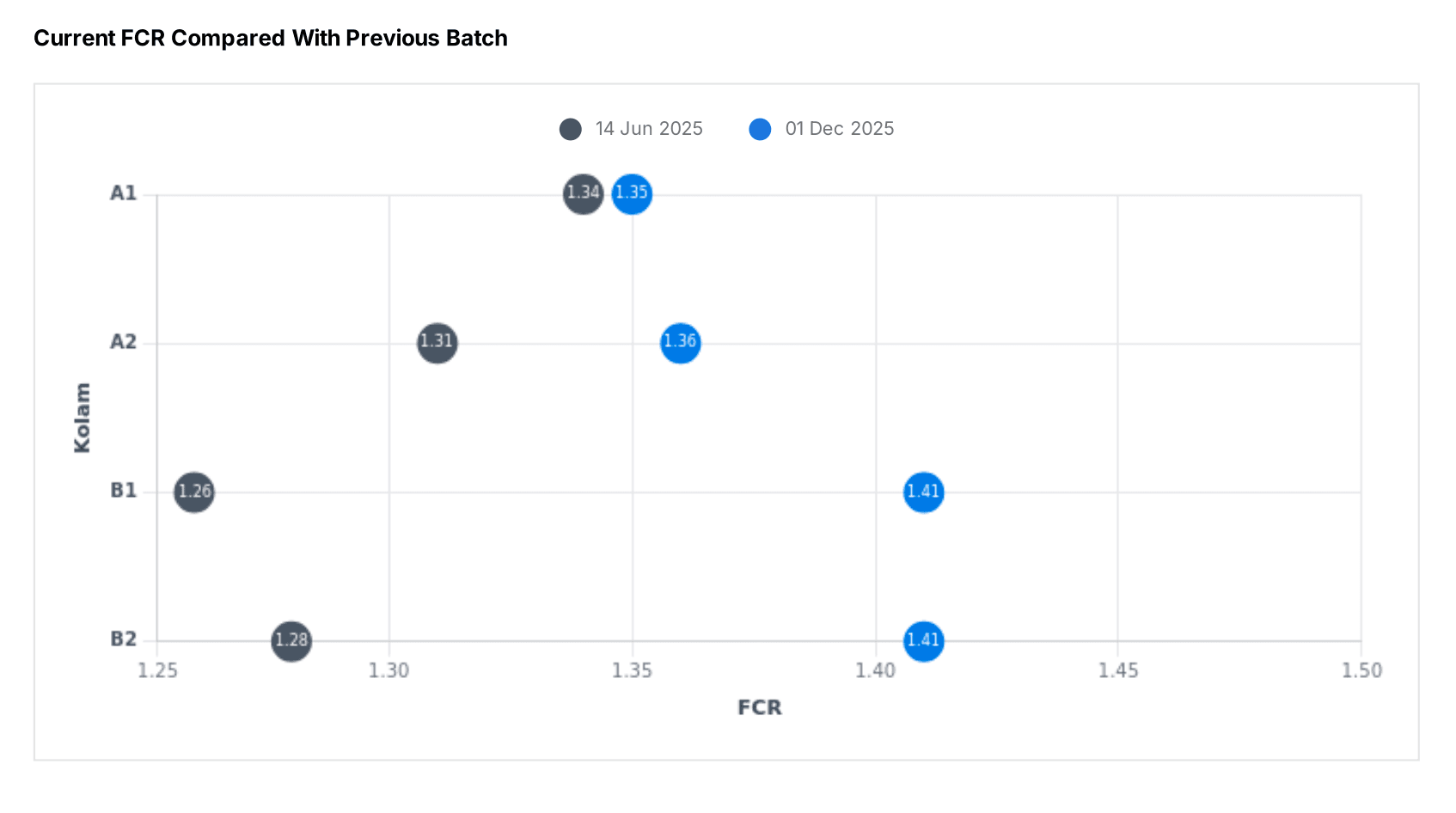This screenshot has height=813, width=1456.
Task: Click the "01 Dec 2025" legend label
Action: 840,129
